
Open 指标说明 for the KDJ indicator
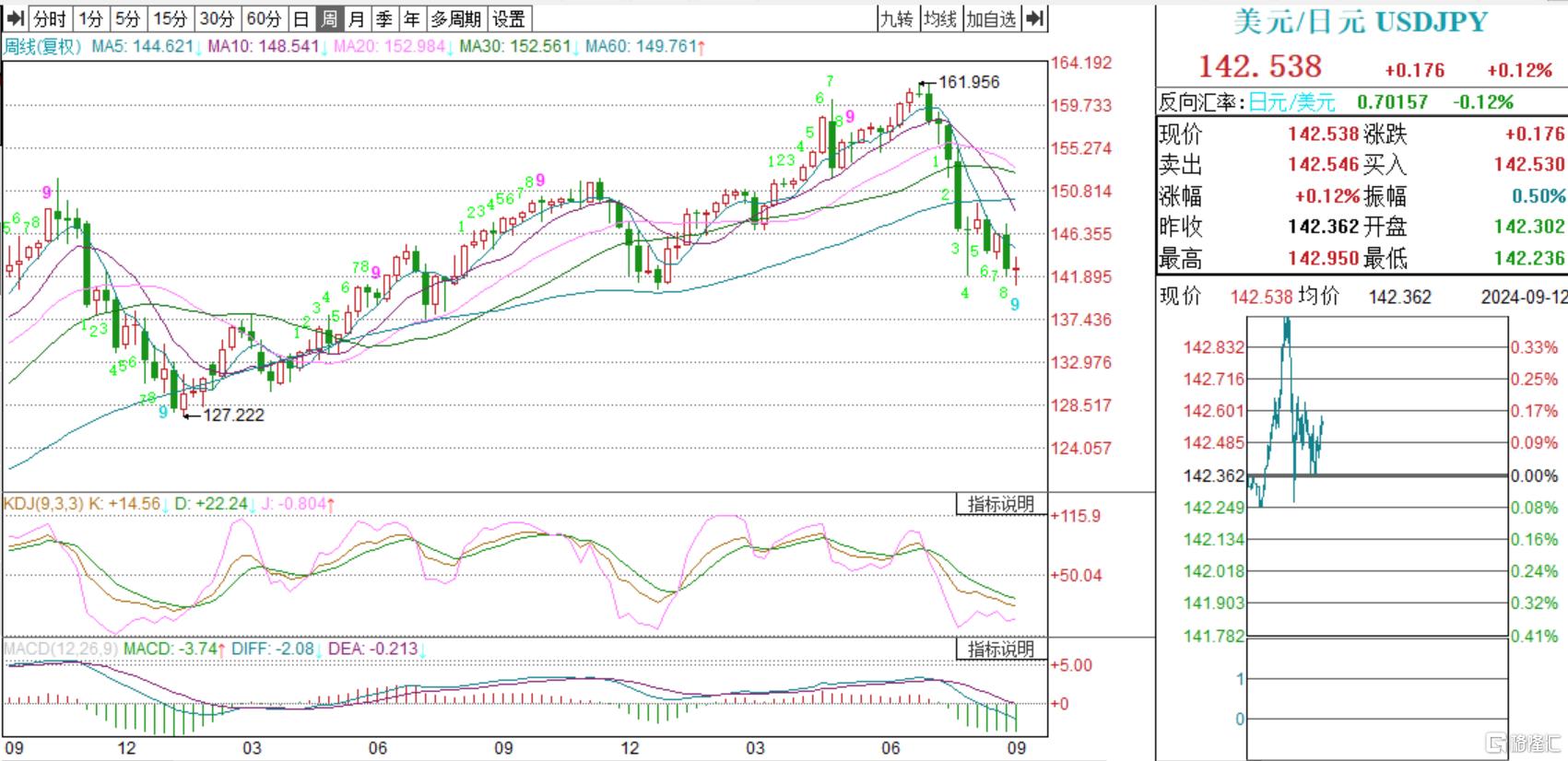1001,504
